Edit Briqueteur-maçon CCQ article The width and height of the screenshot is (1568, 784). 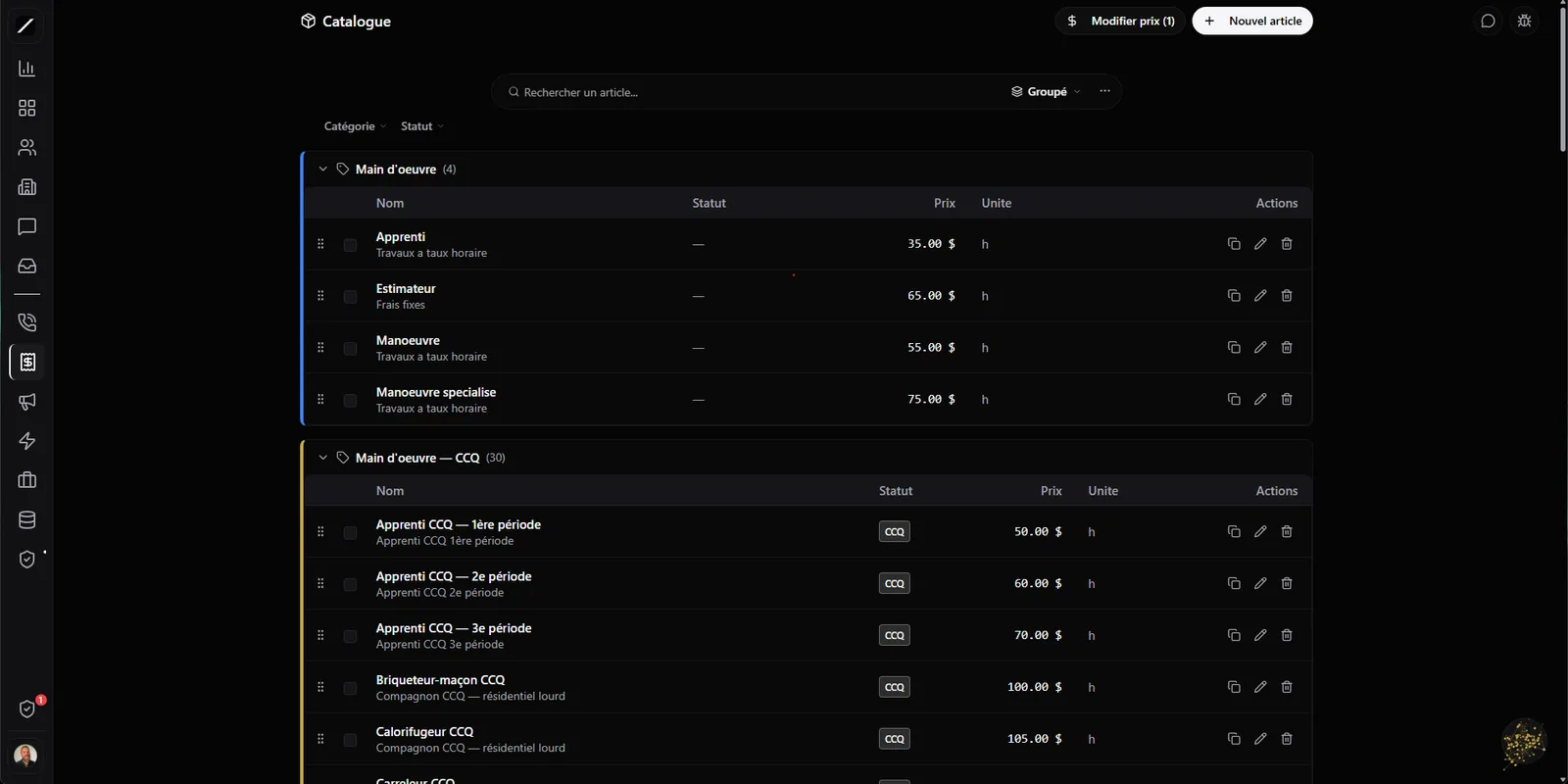1260,687
